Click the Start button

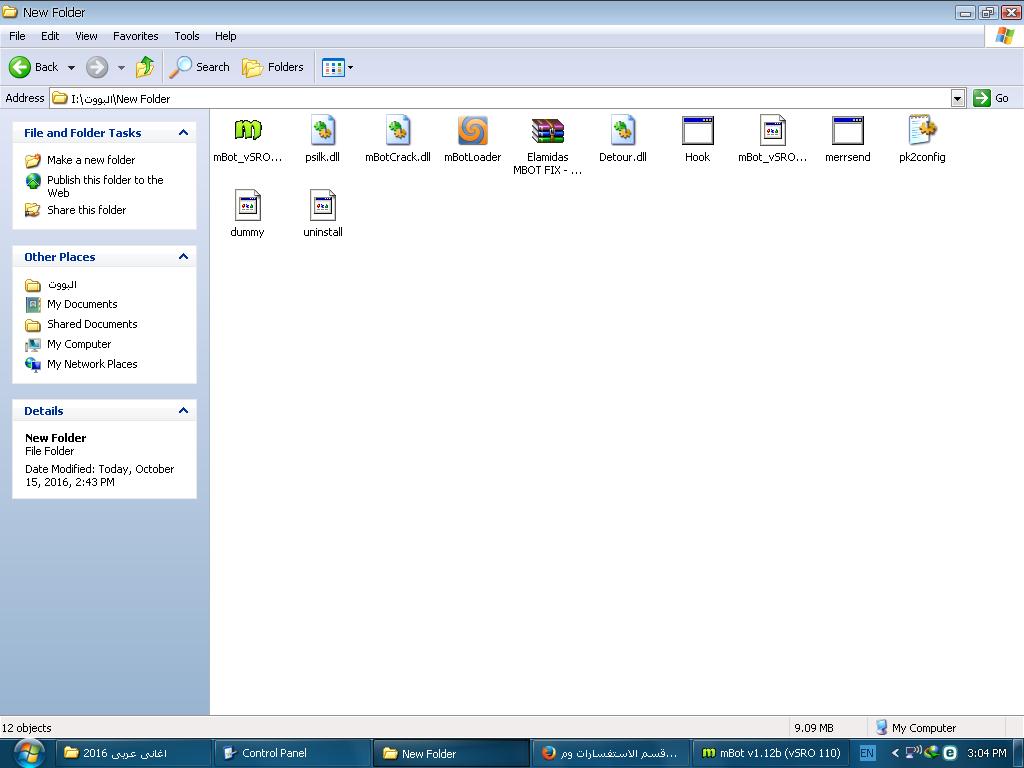tap(28, 753)
